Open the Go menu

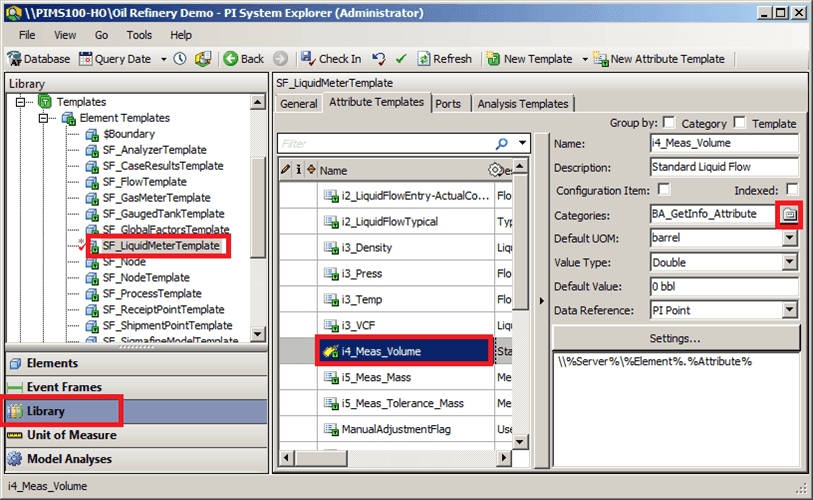coord(101,35)
